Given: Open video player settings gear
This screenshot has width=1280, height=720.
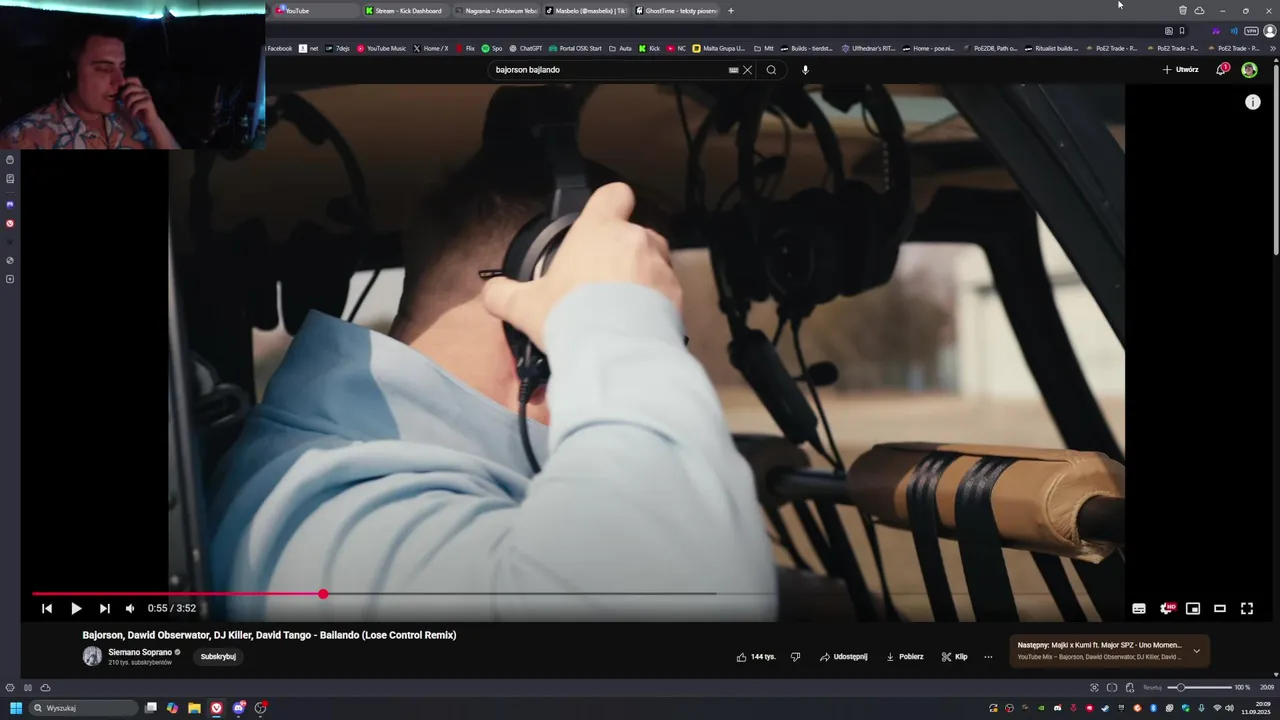Looking at the screenshot, I should [x=1166, y=608].
